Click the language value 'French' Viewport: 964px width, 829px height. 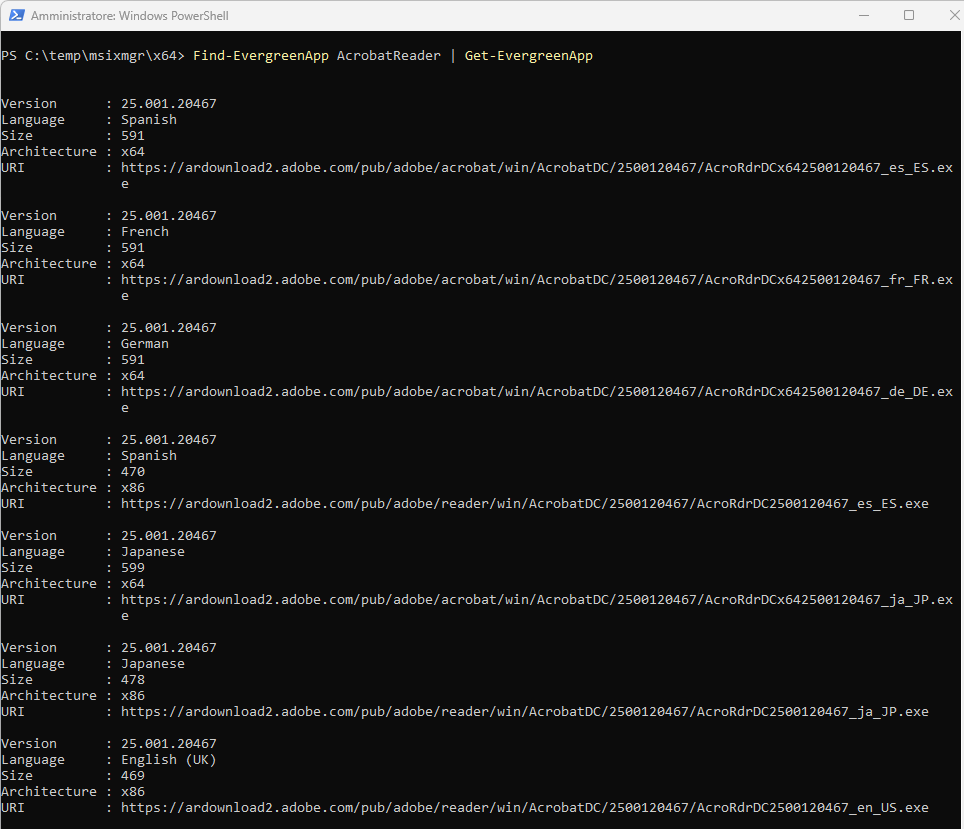point(144,231)
